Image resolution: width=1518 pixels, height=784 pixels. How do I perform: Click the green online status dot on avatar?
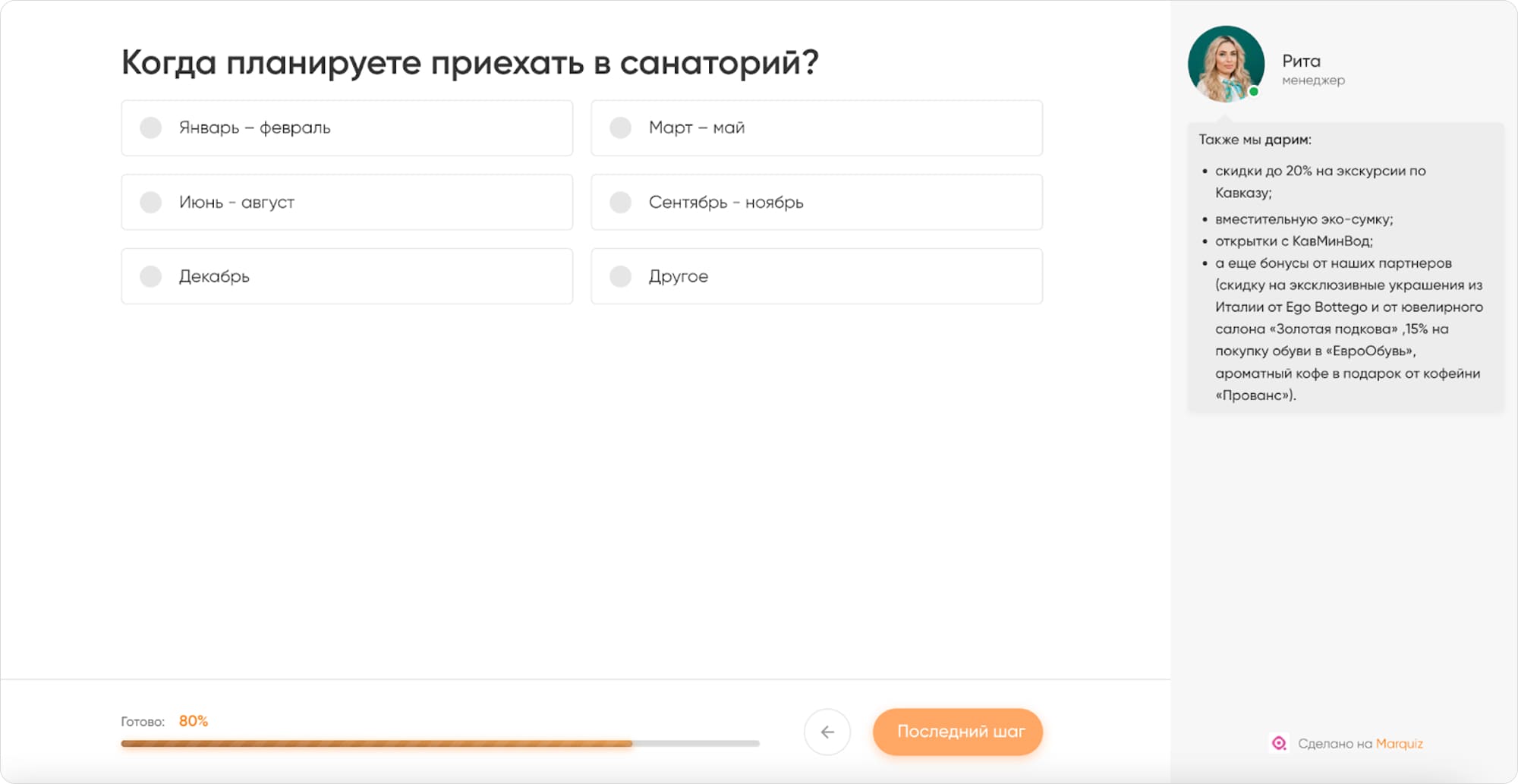click(1255, 90)
